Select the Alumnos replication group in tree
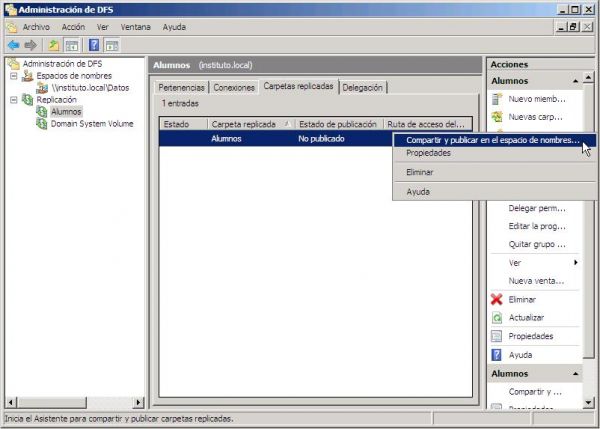Screen dimensions: 600x429 pos(66,112)
